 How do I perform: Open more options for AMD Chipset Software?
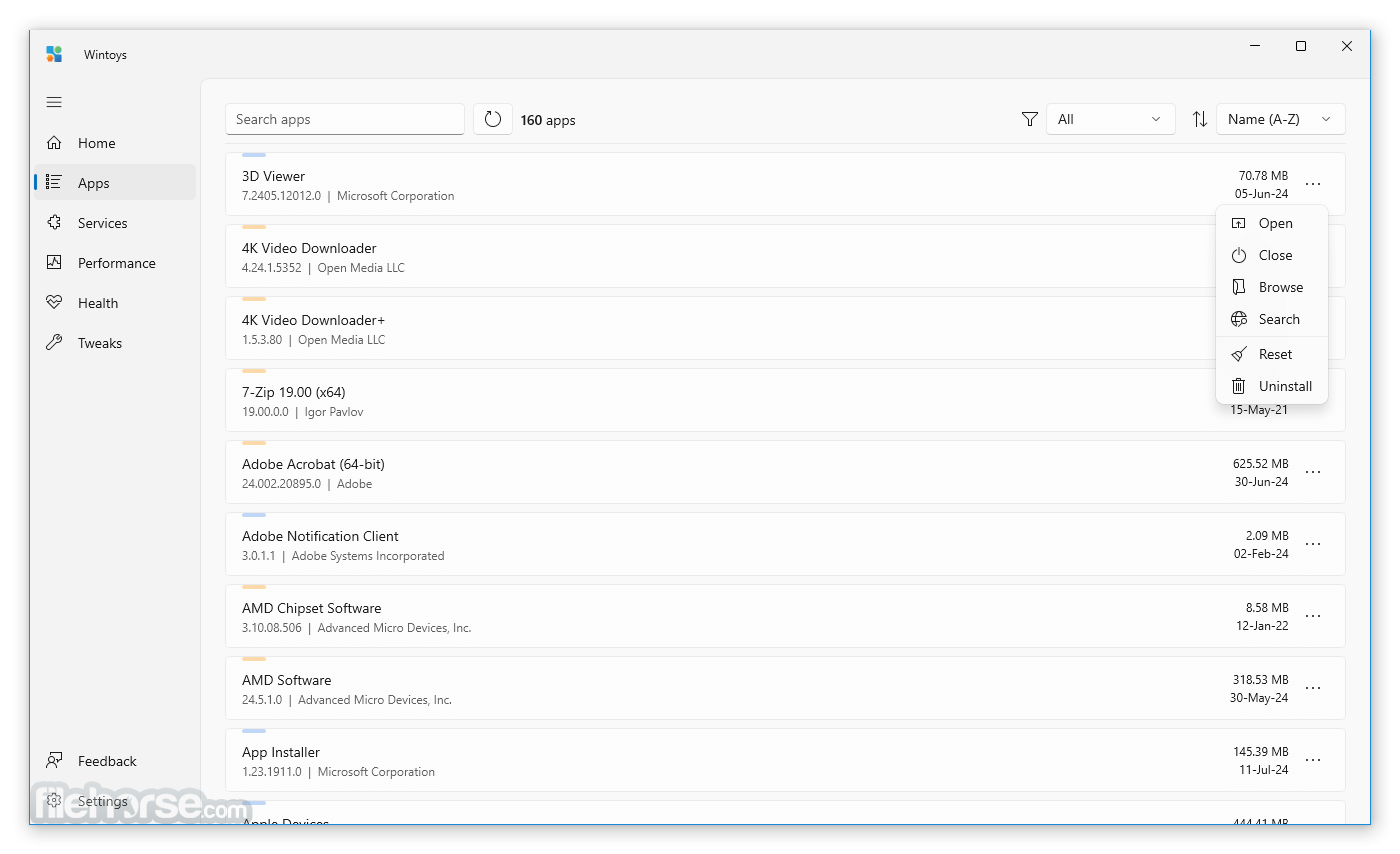[x=1313, y=616]
